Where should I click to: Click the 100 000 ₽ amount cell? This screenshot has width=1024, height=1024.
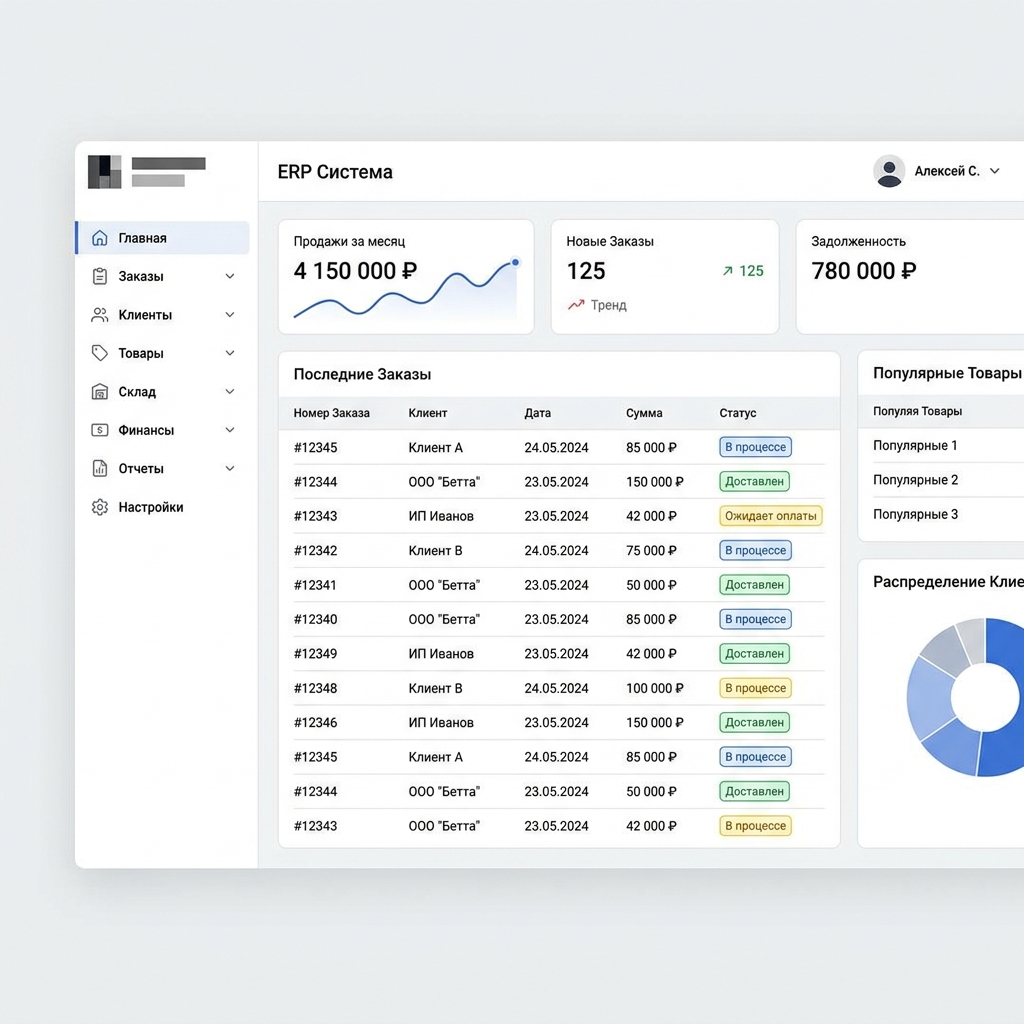(x=655, y=688)
